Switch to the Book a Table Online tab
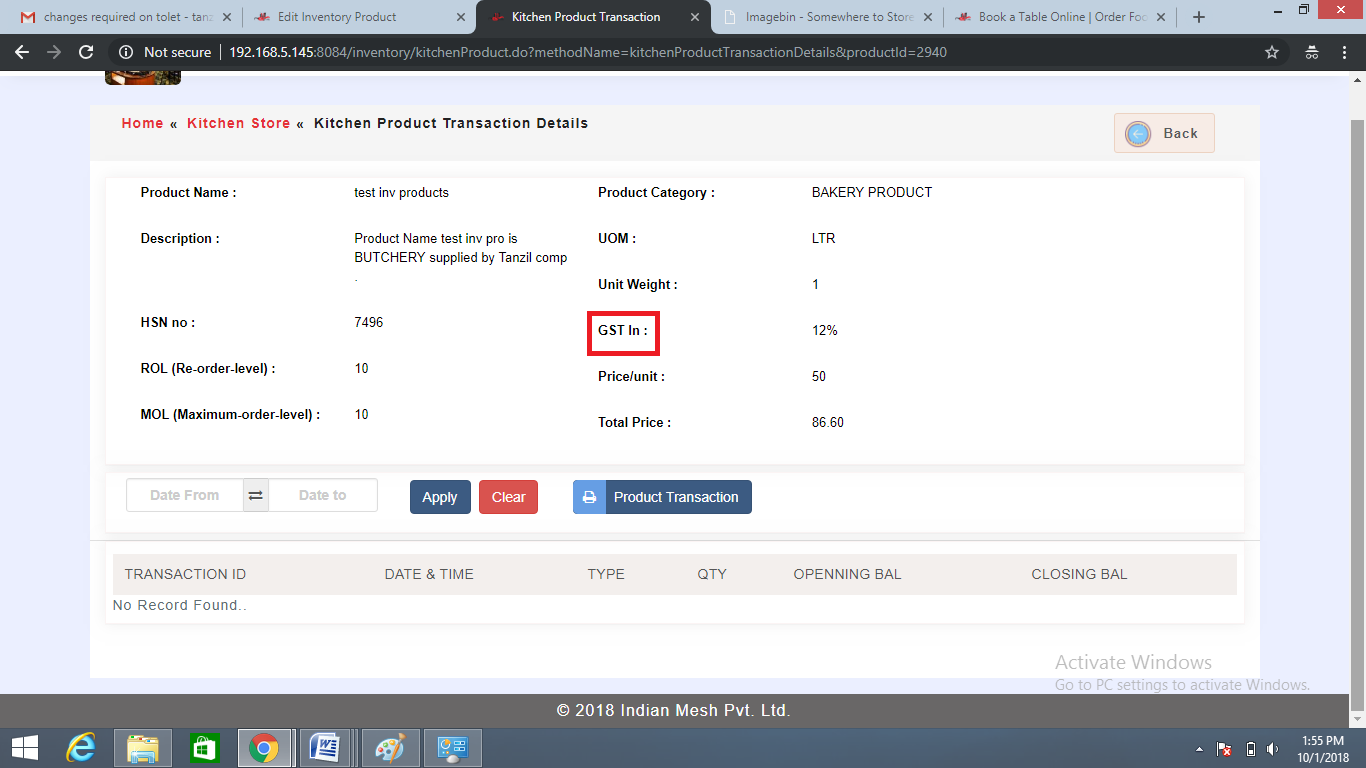This screenshot has height=768, width=1366. coord(1062,17)
